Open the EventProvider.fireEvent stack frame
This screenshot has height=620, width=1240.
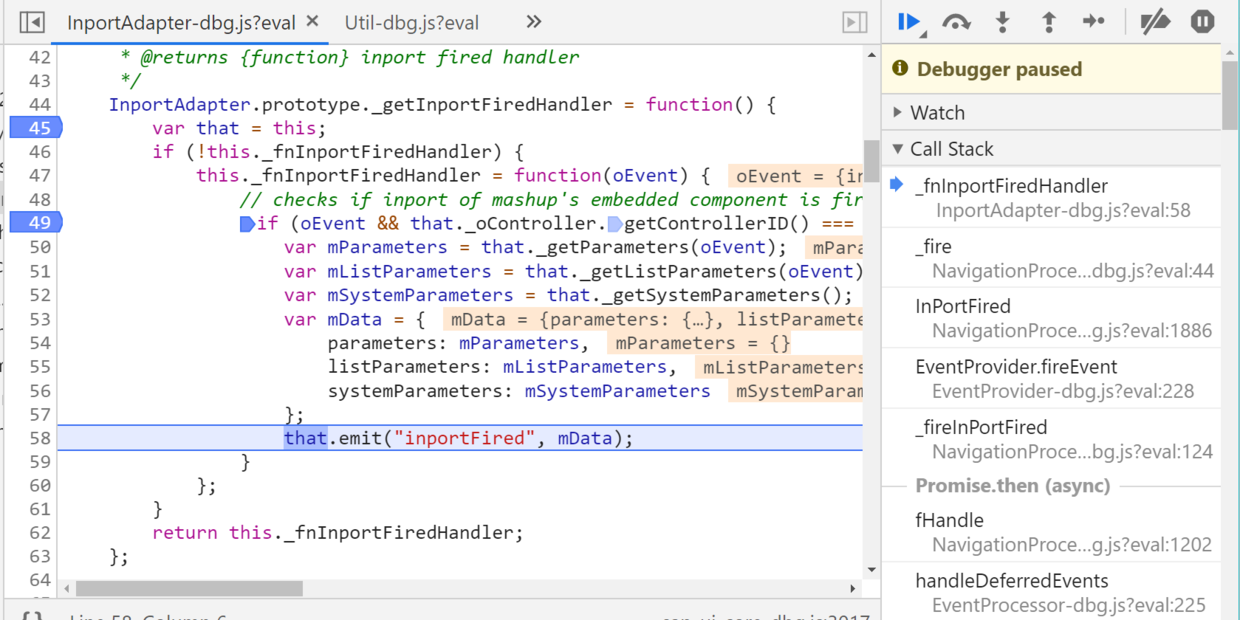pos(1051,378)
